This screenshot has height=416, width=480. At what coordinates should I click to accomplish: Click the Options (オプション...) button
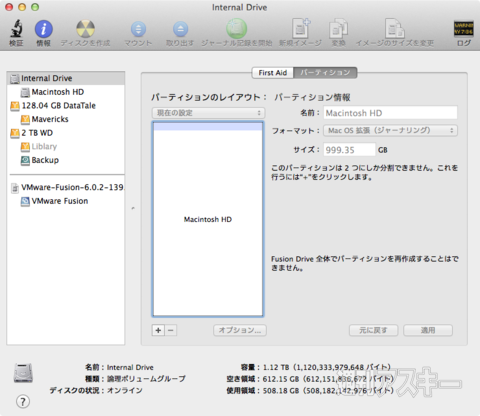click(x=240, y=330)
